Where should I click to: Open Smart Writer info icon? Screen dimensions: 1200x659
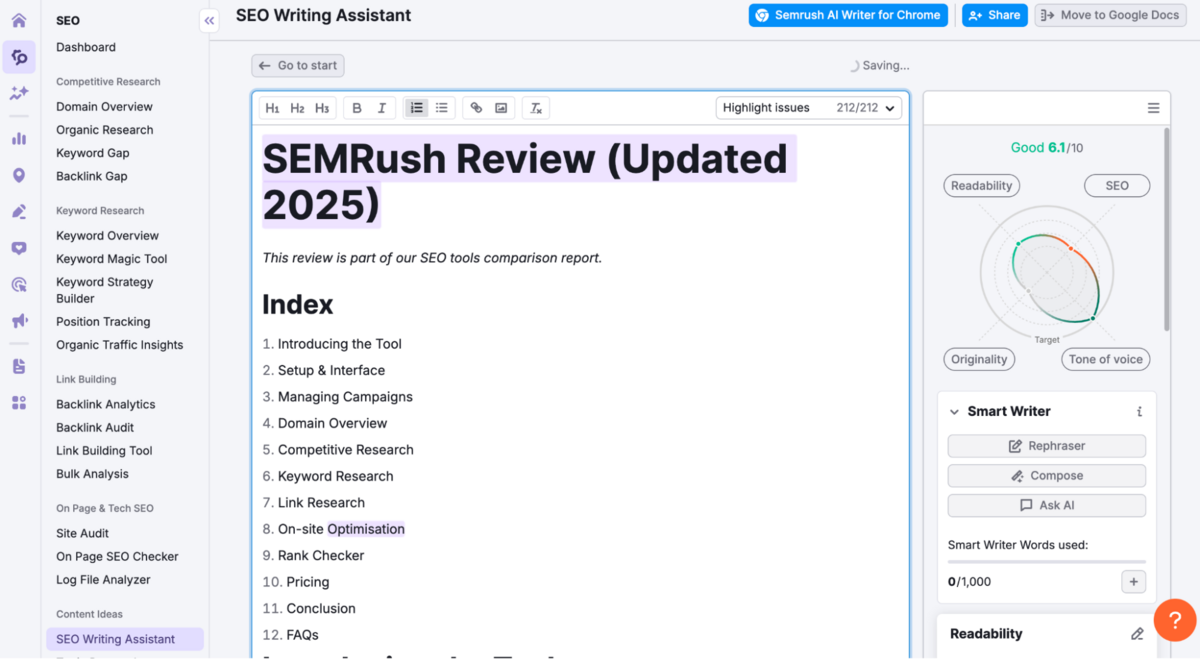1139,411
